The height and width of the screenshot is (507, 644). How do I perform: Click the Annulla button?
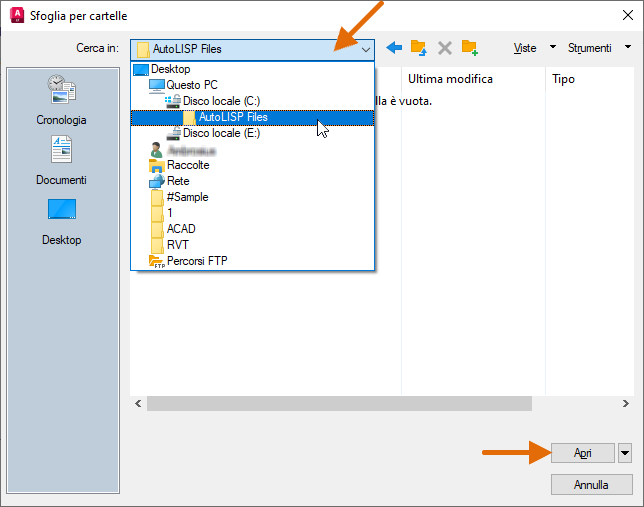point(591,485)
